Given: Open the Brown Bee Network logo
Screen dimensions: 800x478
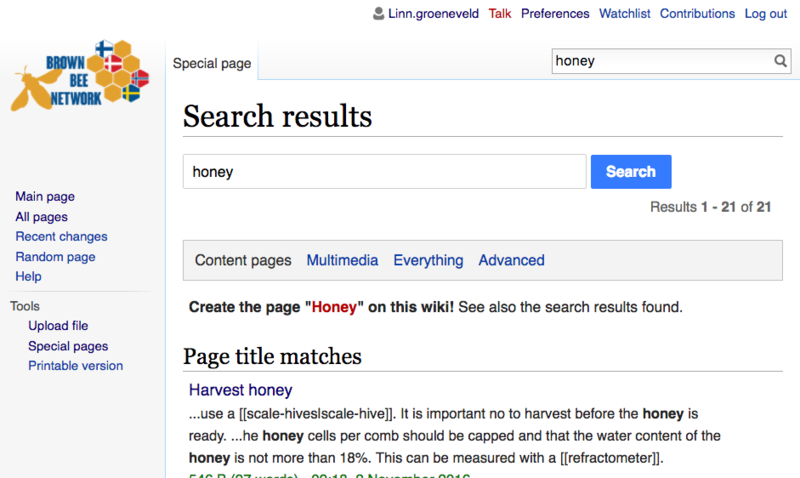Looking at the screenshot, I should (80, 76).
